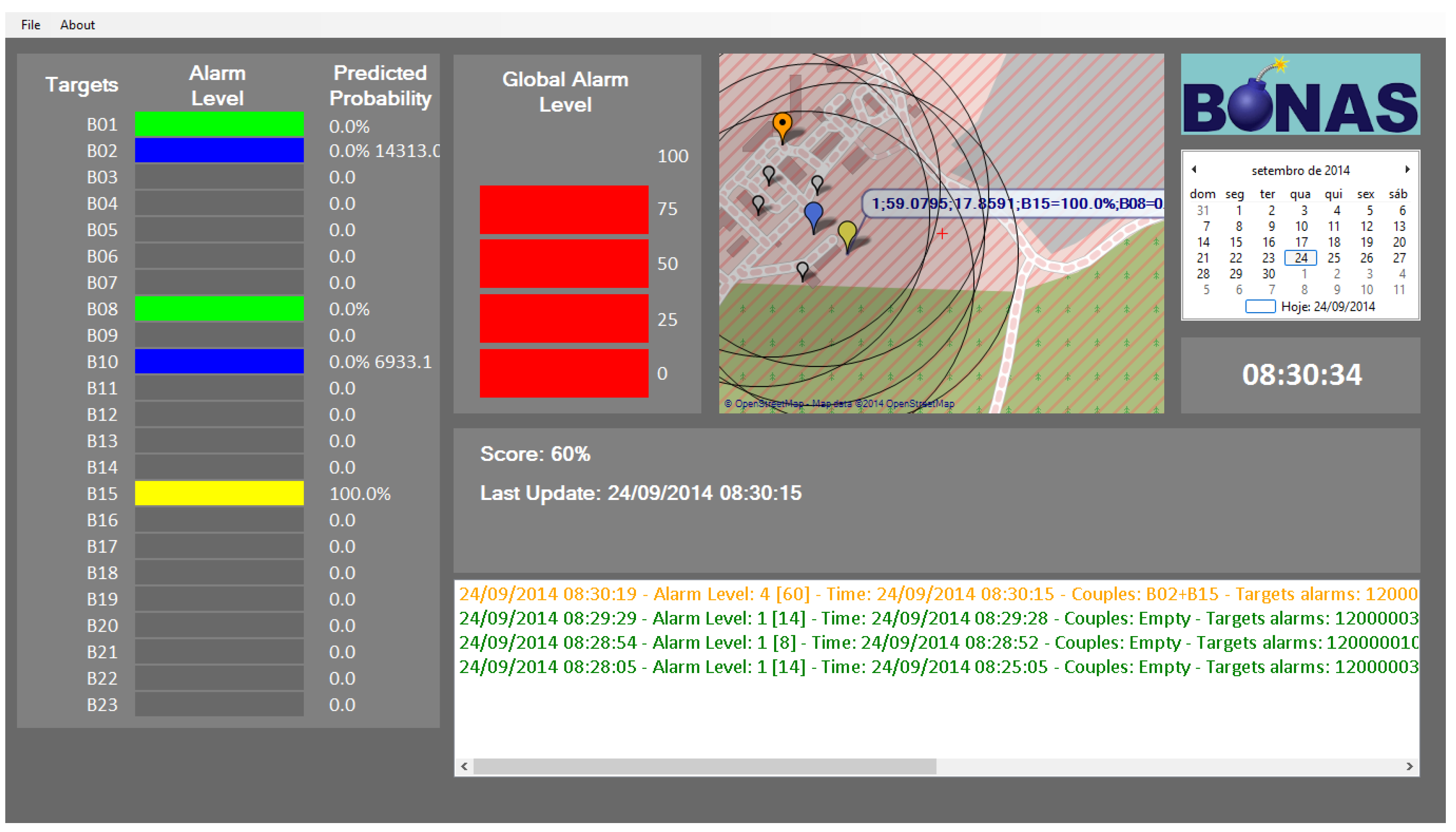Select day 24 in the calendar

(x=1300, y=258)
